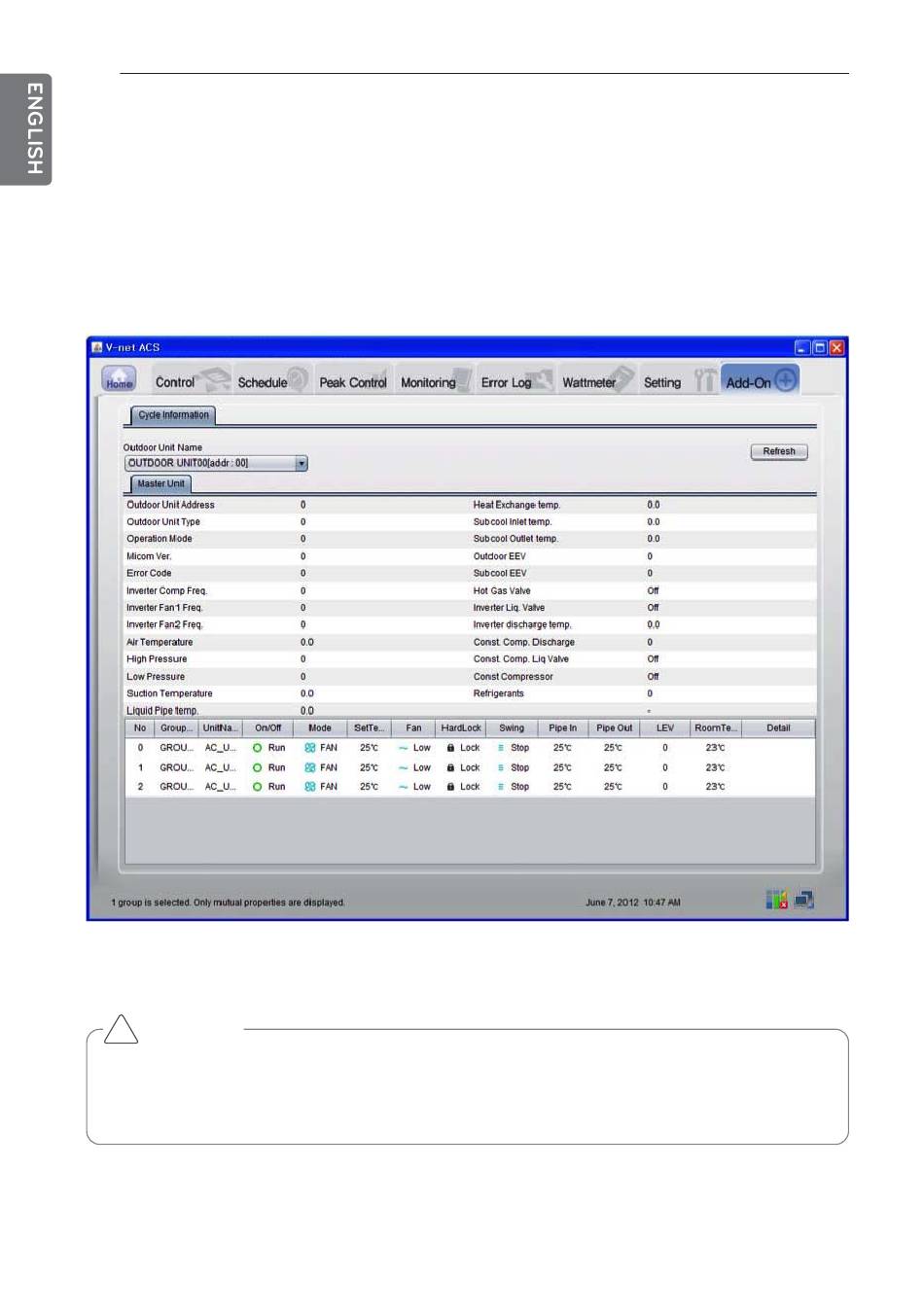Click the Low fan speed icon in row 1
924x1311 pixels.
[403, 767]
